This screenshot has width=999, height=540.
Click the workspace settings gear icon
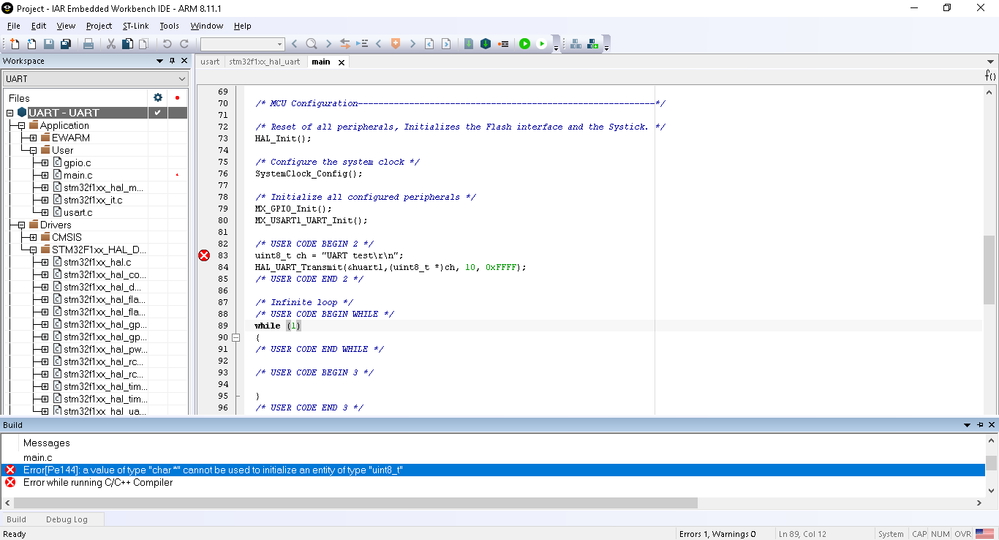(x=158, y=97)
